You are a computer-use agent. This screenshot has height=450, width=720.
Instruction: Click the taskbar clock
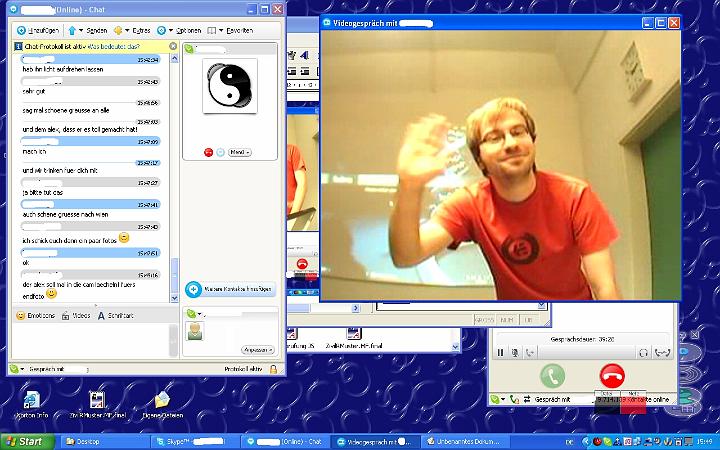click(705, 442)
